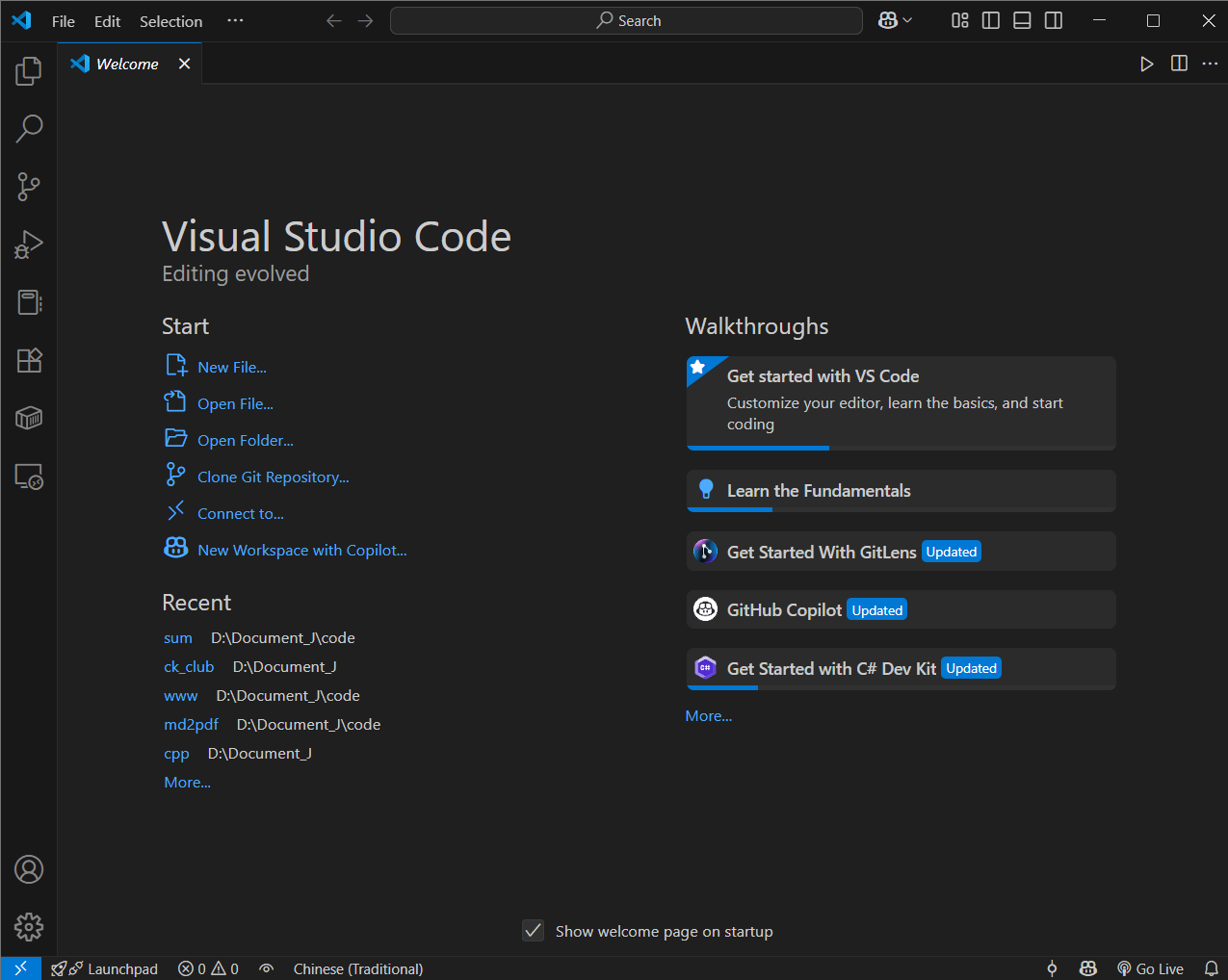Expand the hidden menus ellipsis in menu bar

coord(235,21)
